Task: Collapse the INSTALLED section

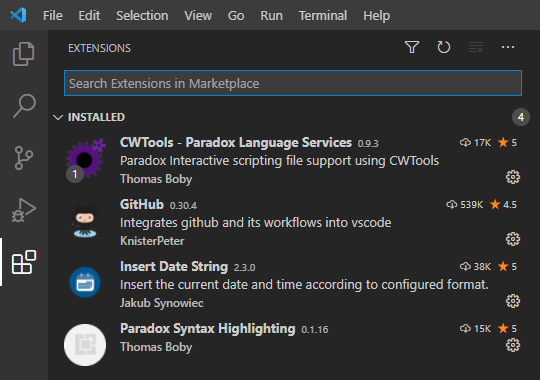Action: (58, 117)
